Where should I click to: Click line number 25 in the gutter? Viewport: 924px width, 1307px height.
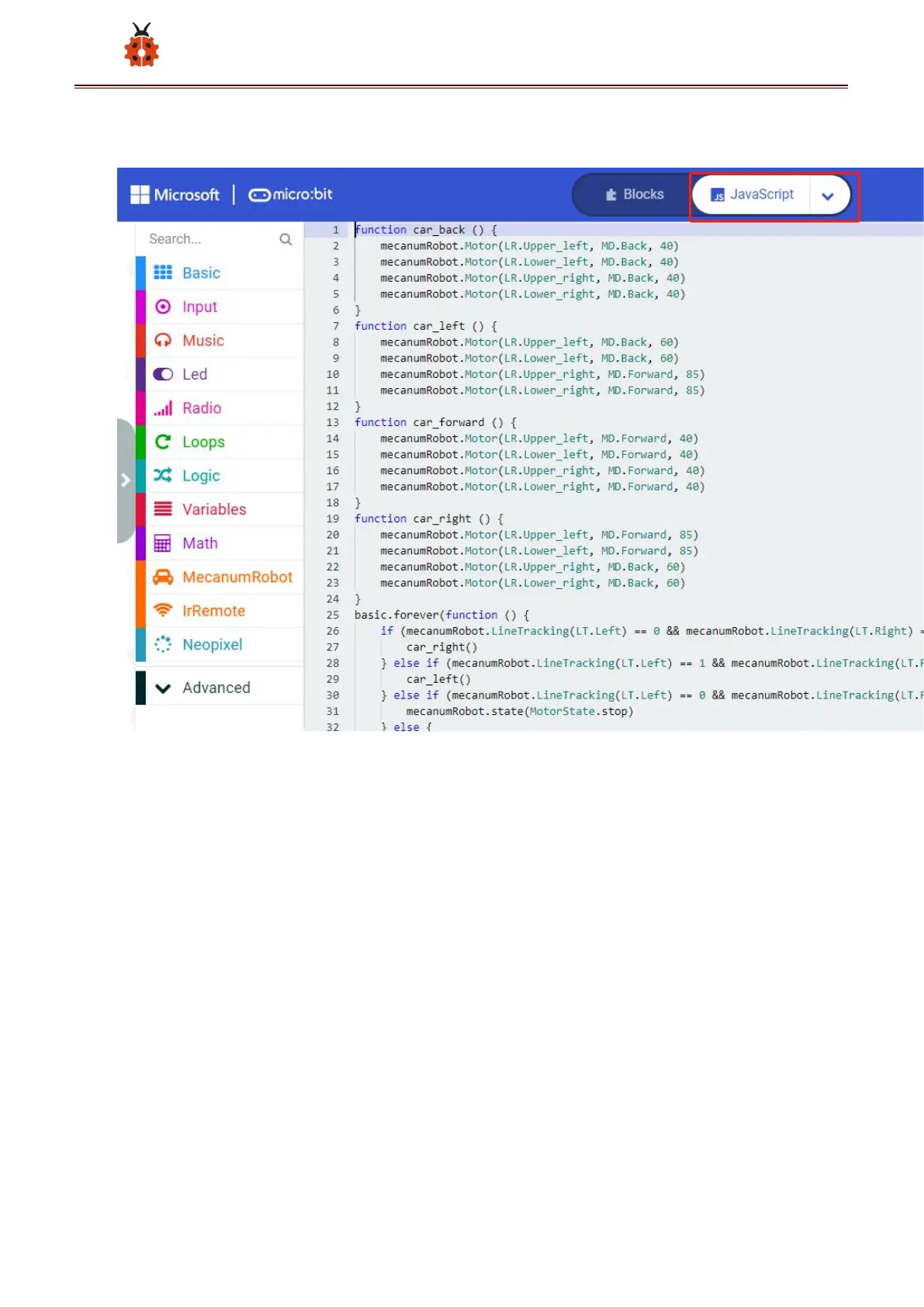pos(333,615)
